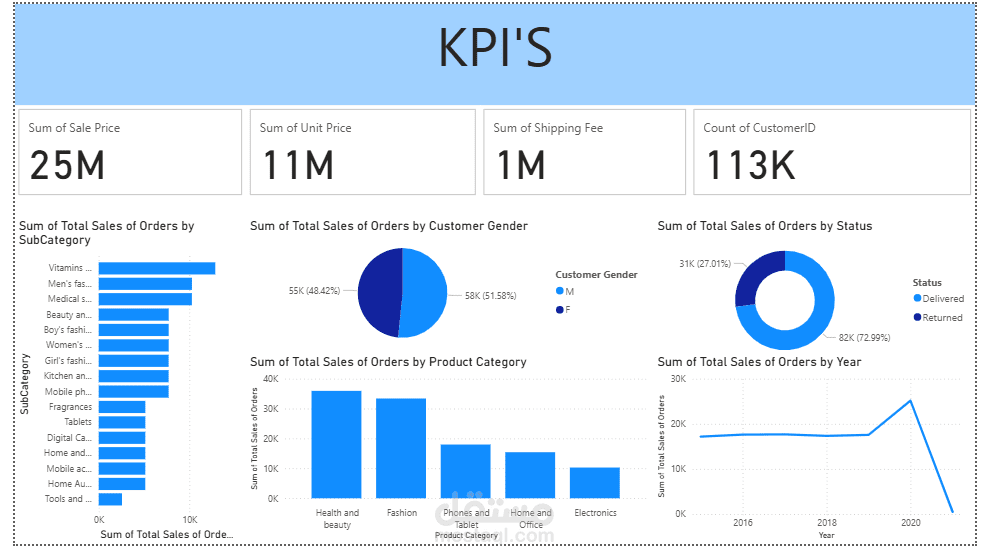Select the Home Au... subcategory bar
This screenshot has width=990, height=557.
pos(122,484)
